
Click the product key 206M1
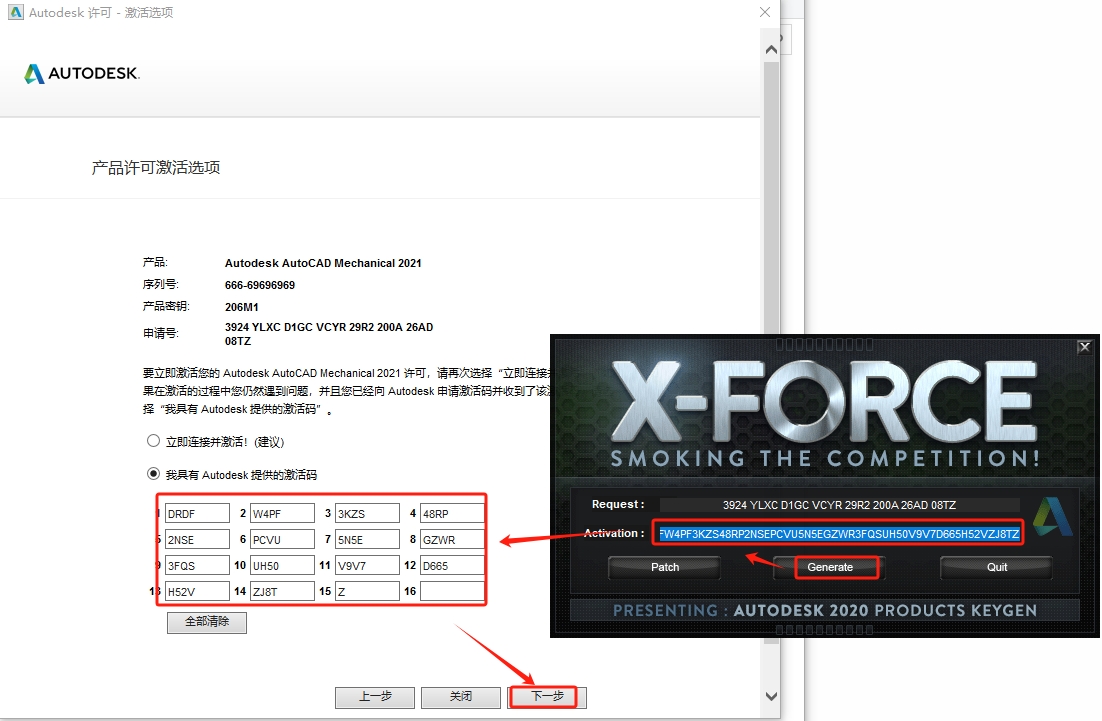click(242, 307)
